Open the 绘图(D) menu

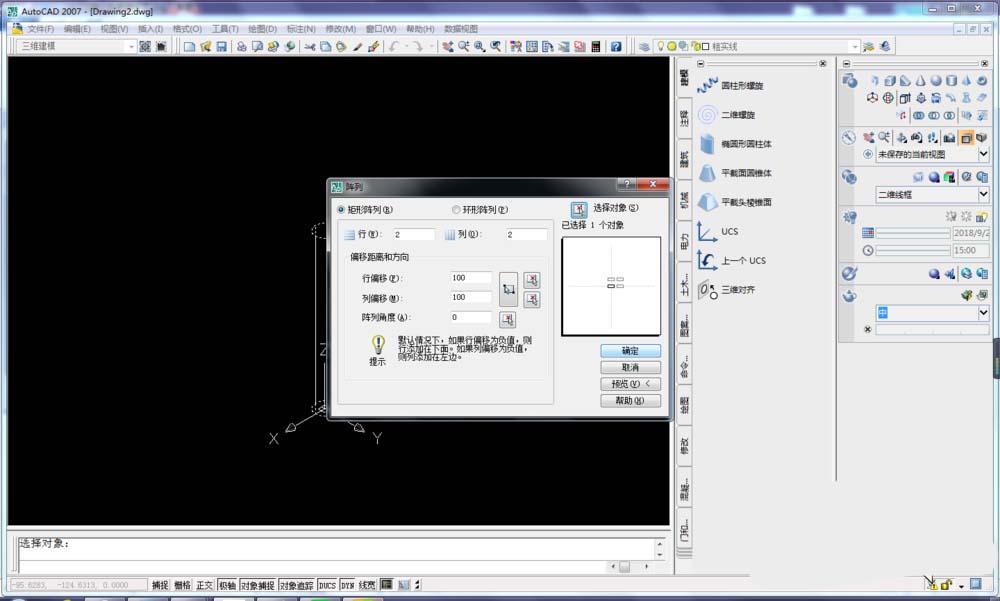tap(263, 29)
